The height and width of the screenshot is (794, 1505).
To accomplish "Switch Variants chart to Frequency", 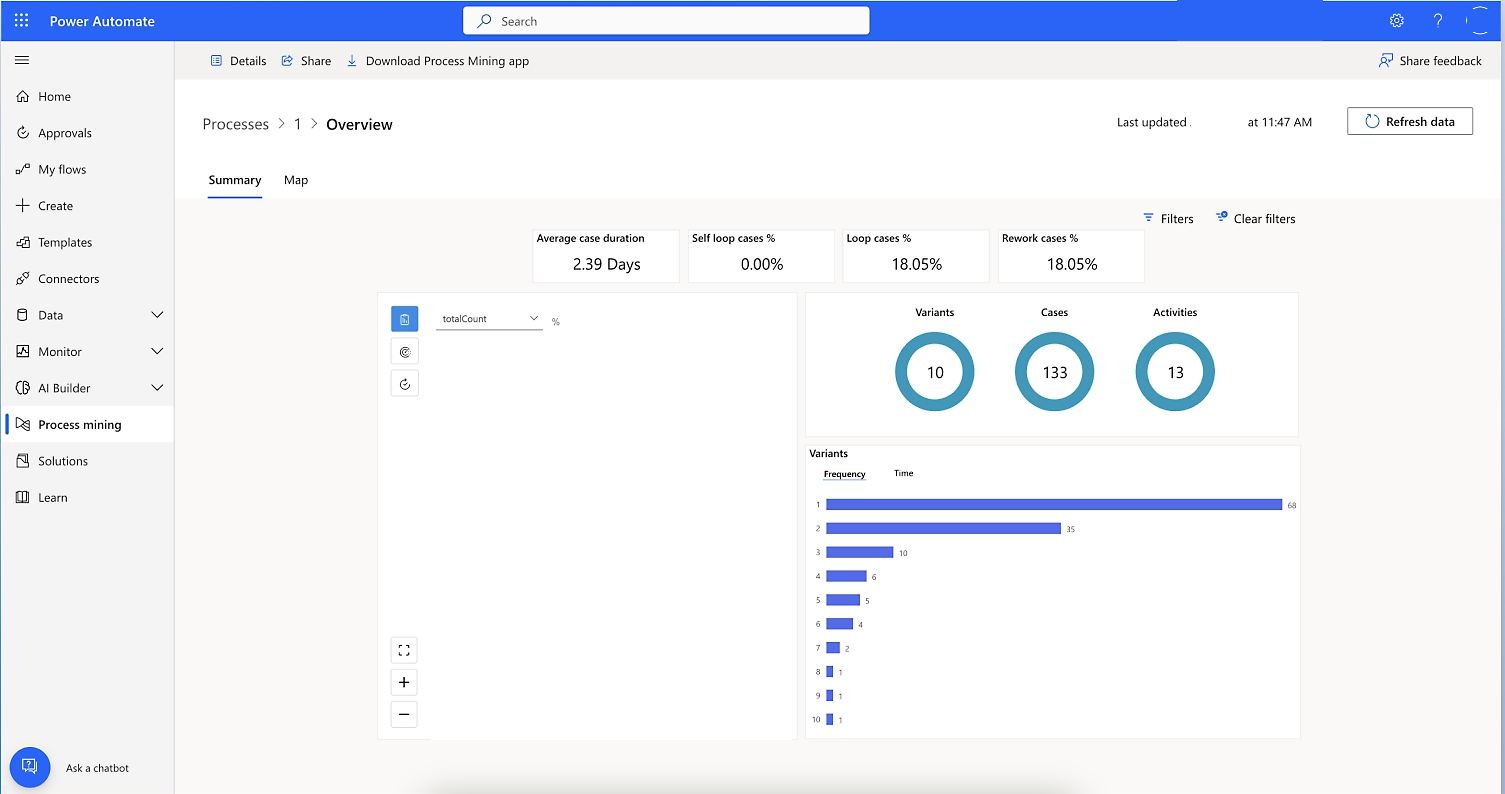I will point(844,474).
